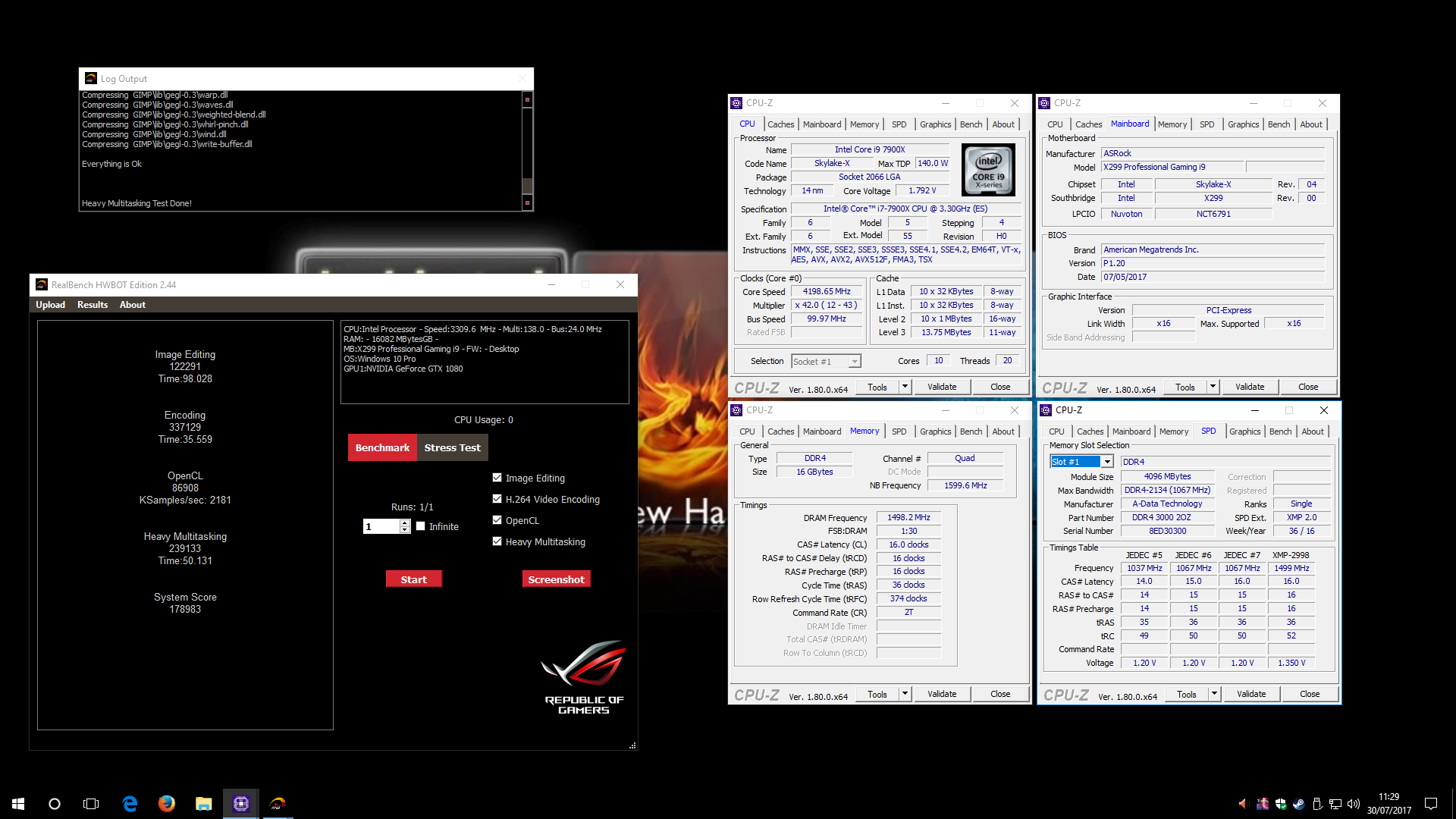Switch to Stress Test tab in RealBench
The width and height of the screenshot is (1456, 819).
[452, 447]
